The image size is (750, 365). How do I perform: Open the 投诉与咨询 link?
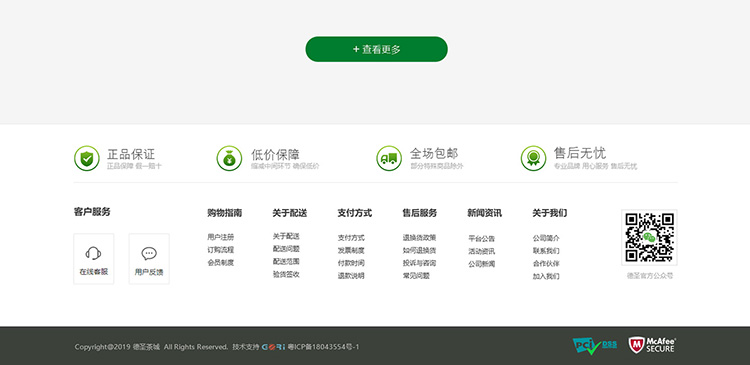pos(419,263)
